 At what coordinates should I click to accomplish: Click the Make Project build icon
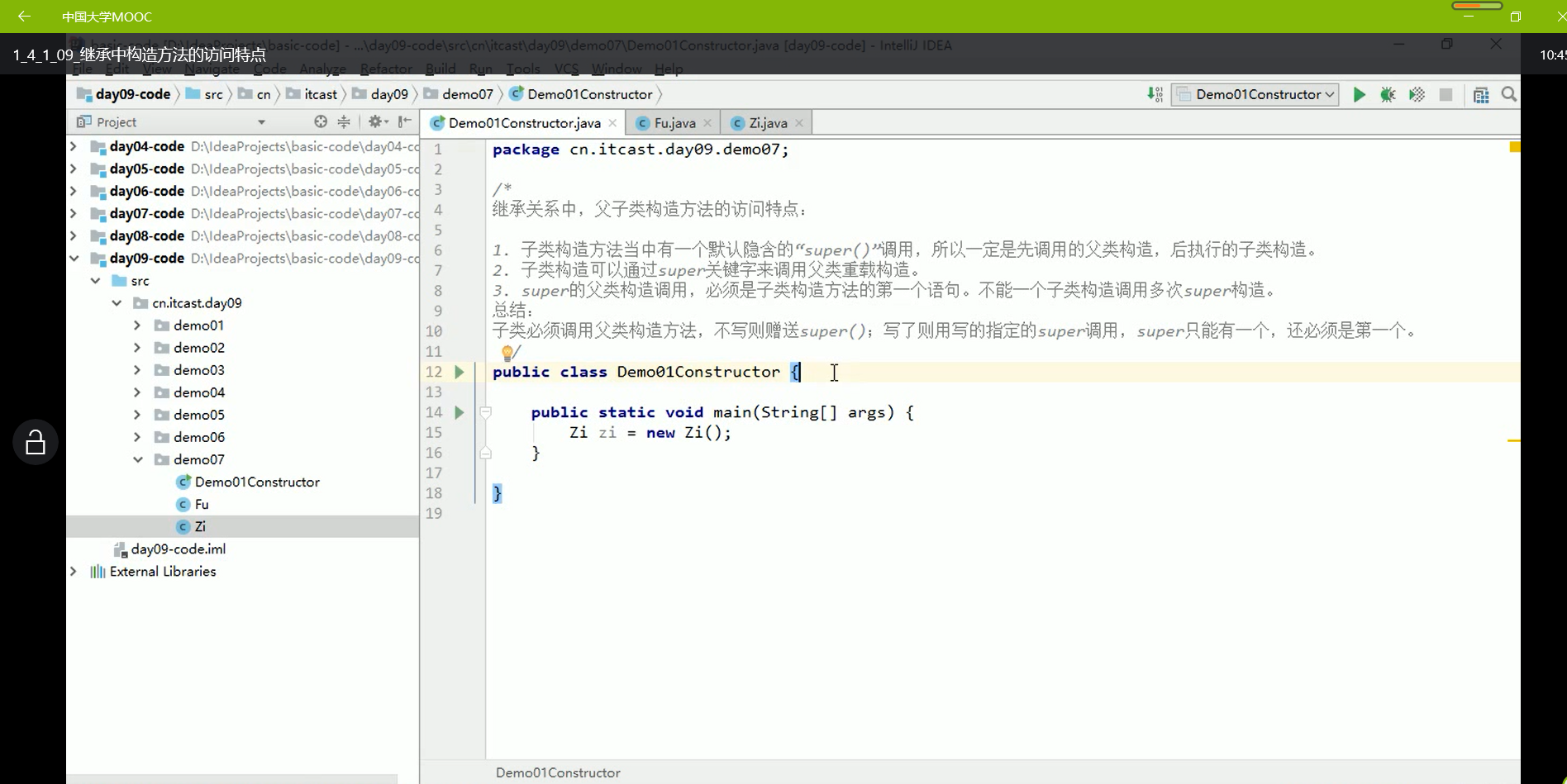pos(1155,95)
